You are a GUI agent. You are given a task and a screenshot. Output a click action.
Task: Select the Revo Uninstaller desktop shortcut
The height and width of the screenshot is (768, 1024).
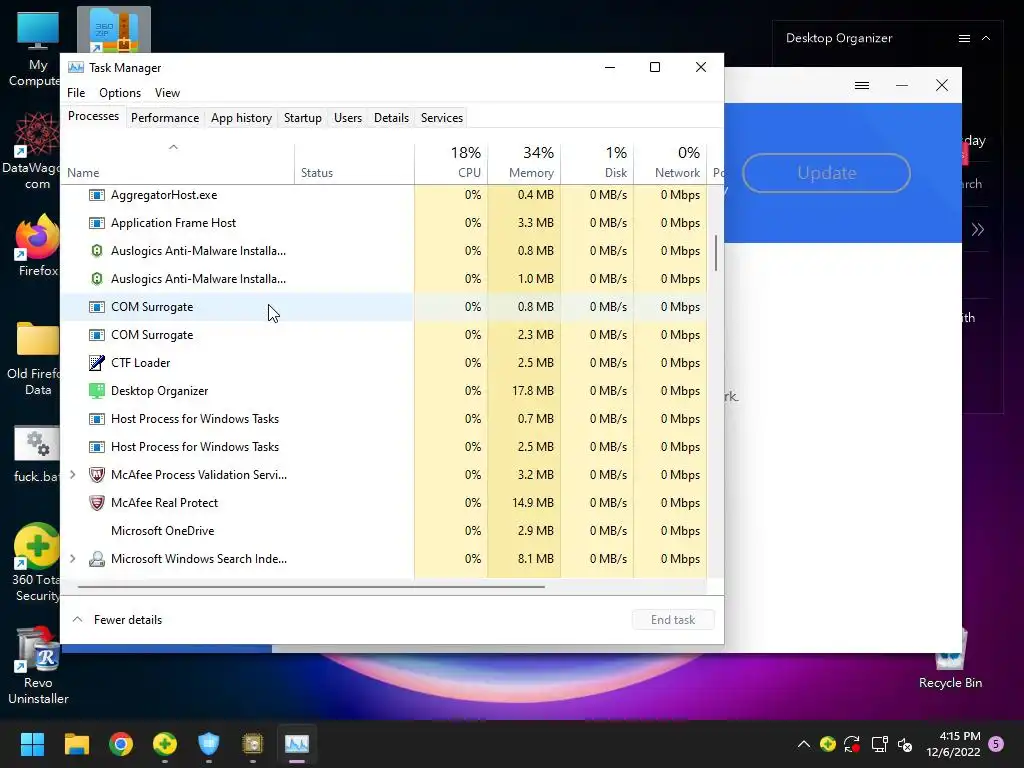[x=38, y=666]
